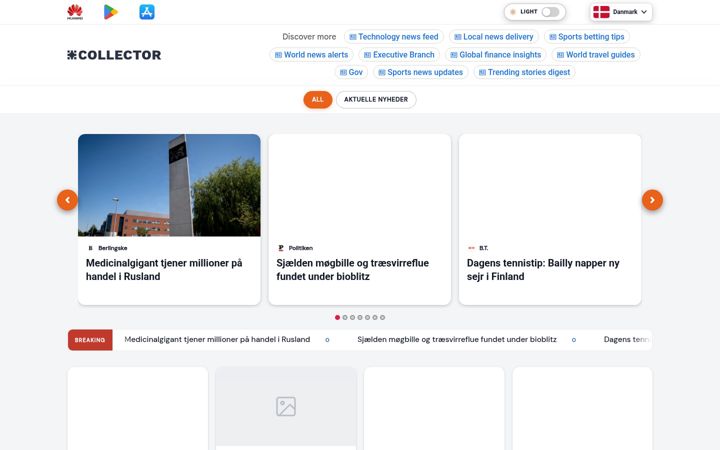Open the Danmark country dropdown
Image resolution: width=720 pixels, height=450 pixels.
[x=621, y=12]
